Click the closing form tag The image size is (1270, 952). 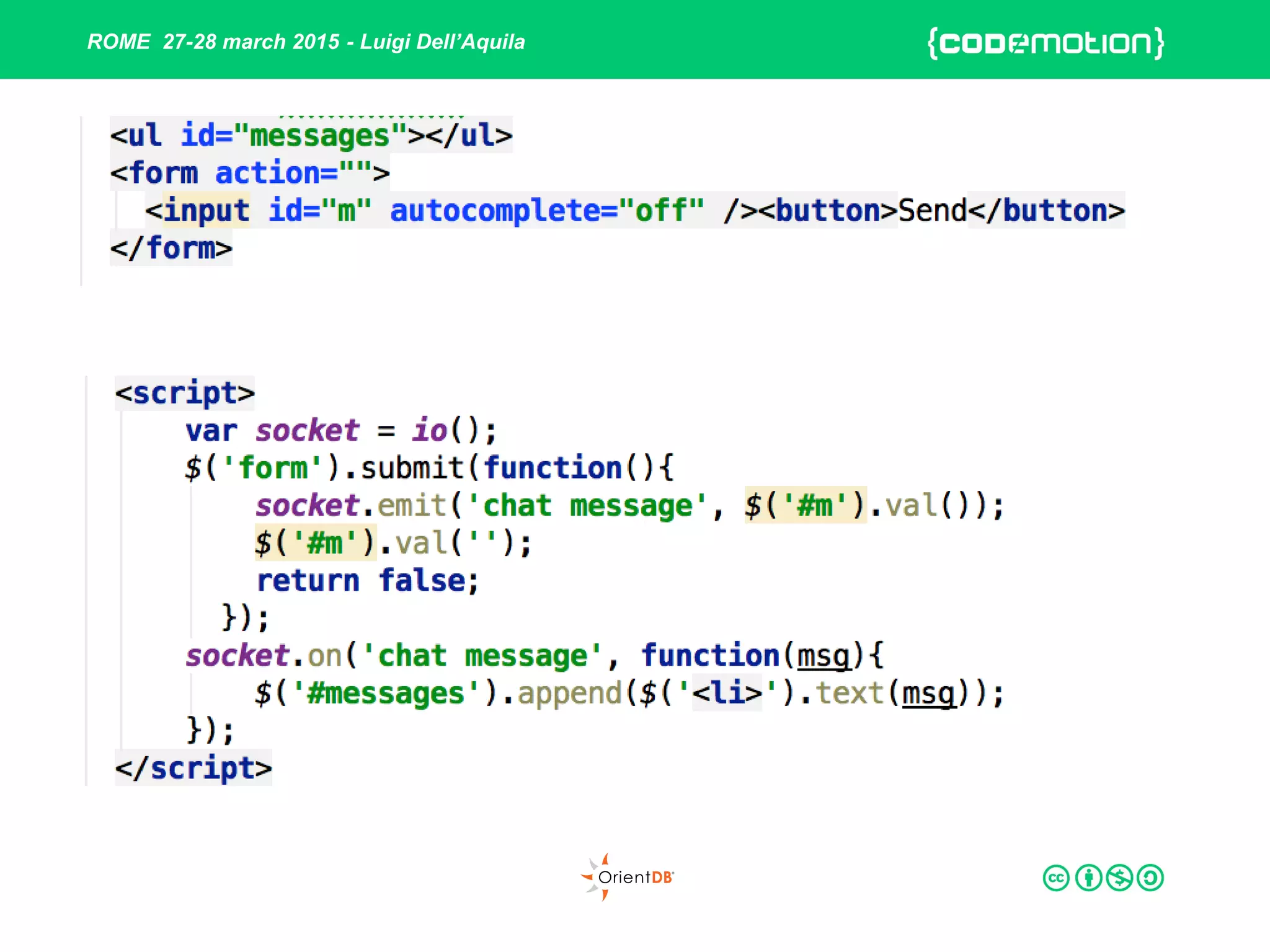171,249
